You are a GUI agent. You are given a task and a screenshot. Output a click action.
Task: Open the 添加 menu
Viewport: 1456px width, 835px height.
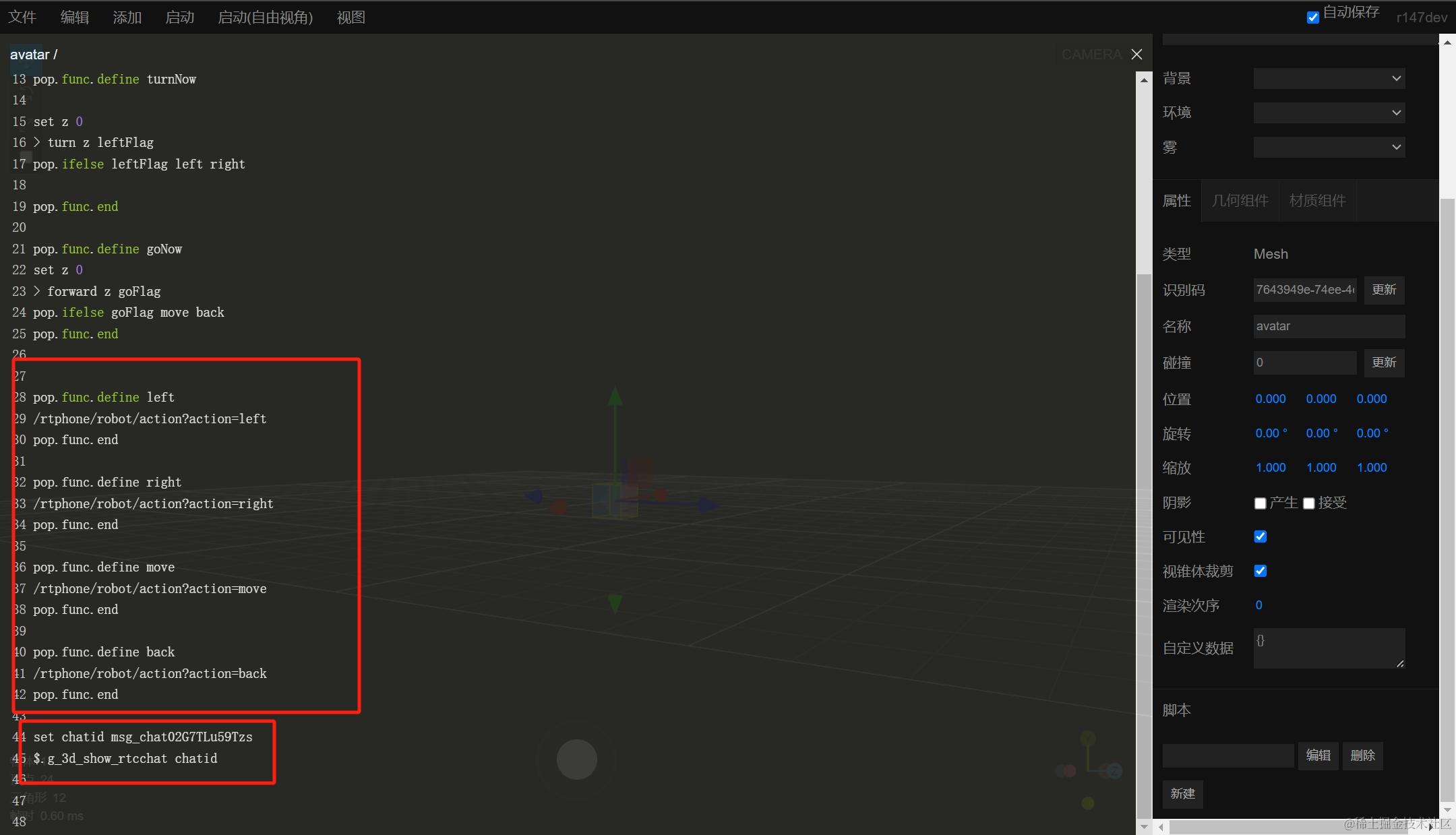[127, 18]
